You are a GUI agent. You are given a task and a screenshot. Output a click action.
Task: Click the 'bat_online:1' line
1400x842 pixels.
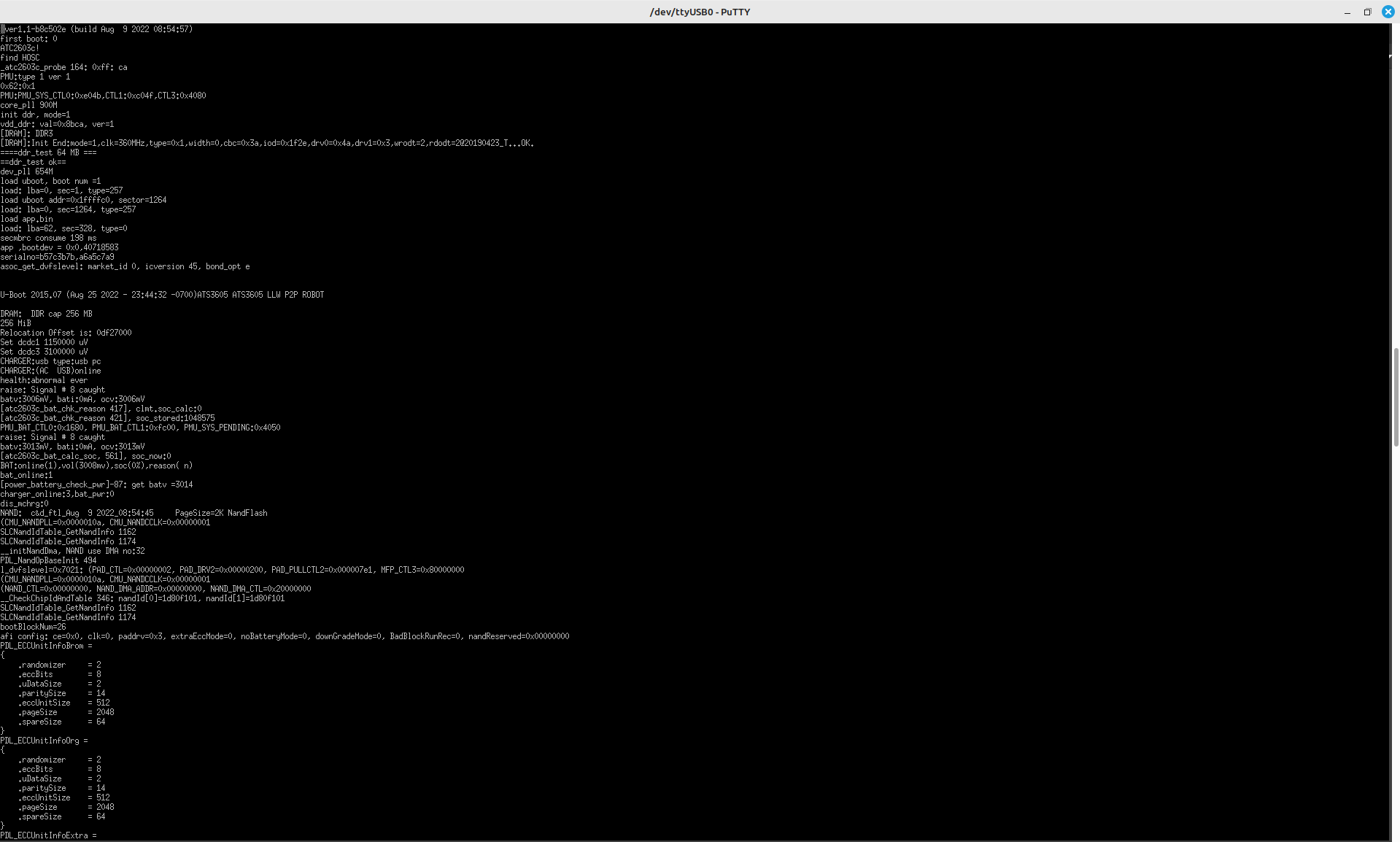(26, 475)
